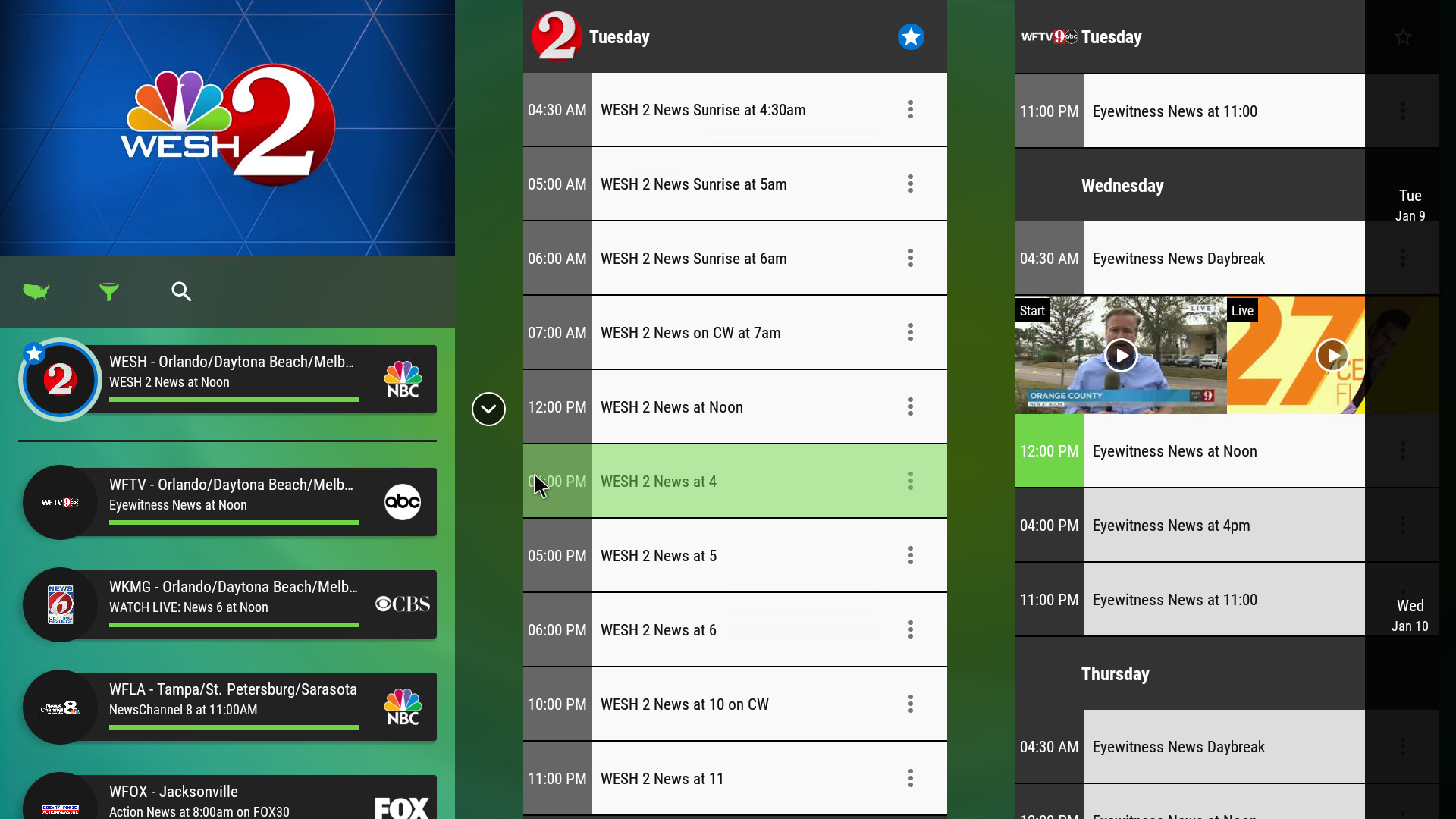Select the WESH 2 News at 4 program
This screenshot has height=819, width=1456.
pyautogui.click(x=735, y=481)
